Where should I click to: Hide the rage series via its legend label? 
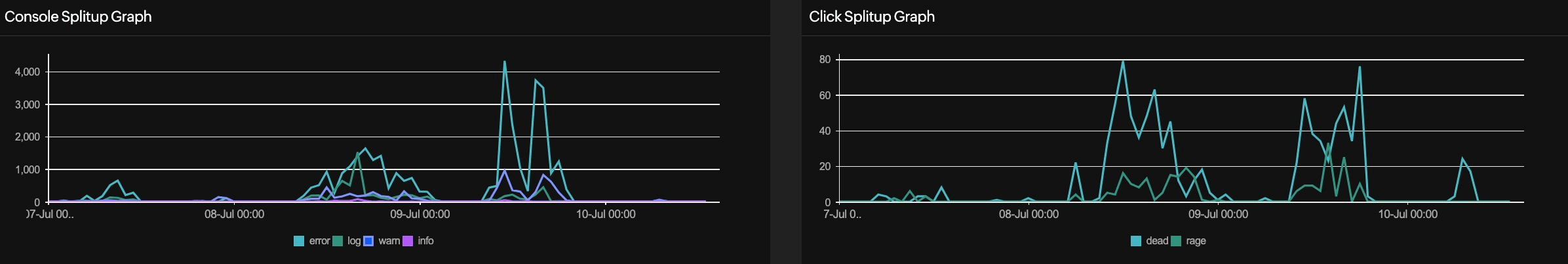pos(1196,241)
